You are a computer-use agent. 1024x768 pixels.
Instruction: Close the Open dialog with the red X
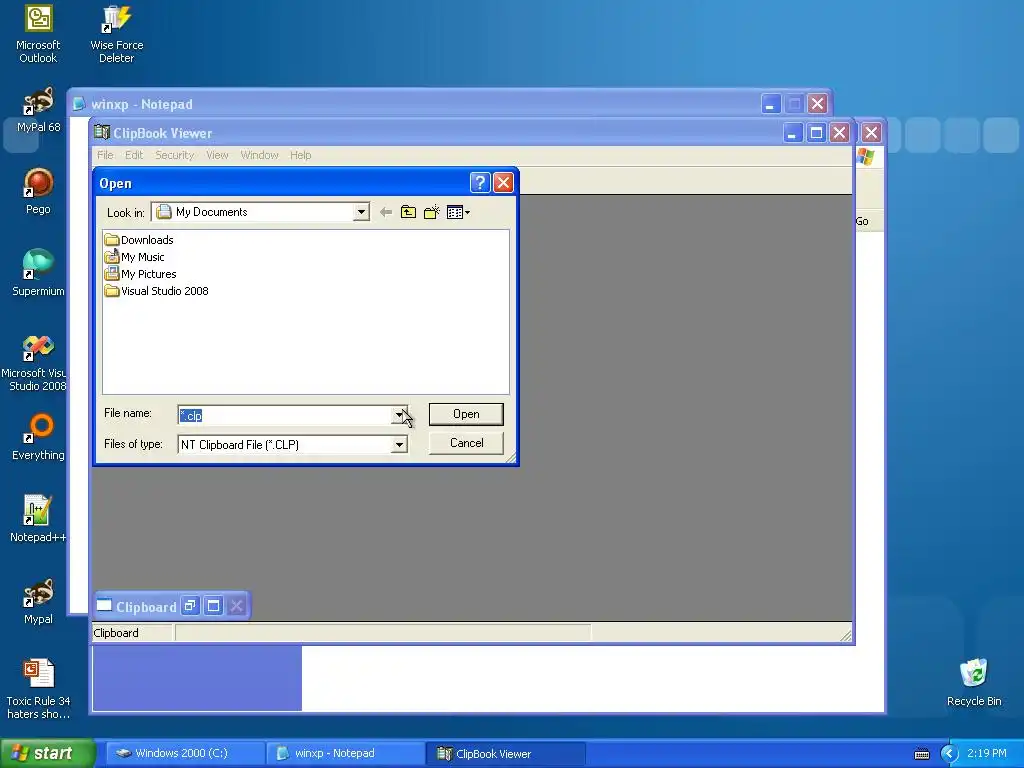click(503, 183)
